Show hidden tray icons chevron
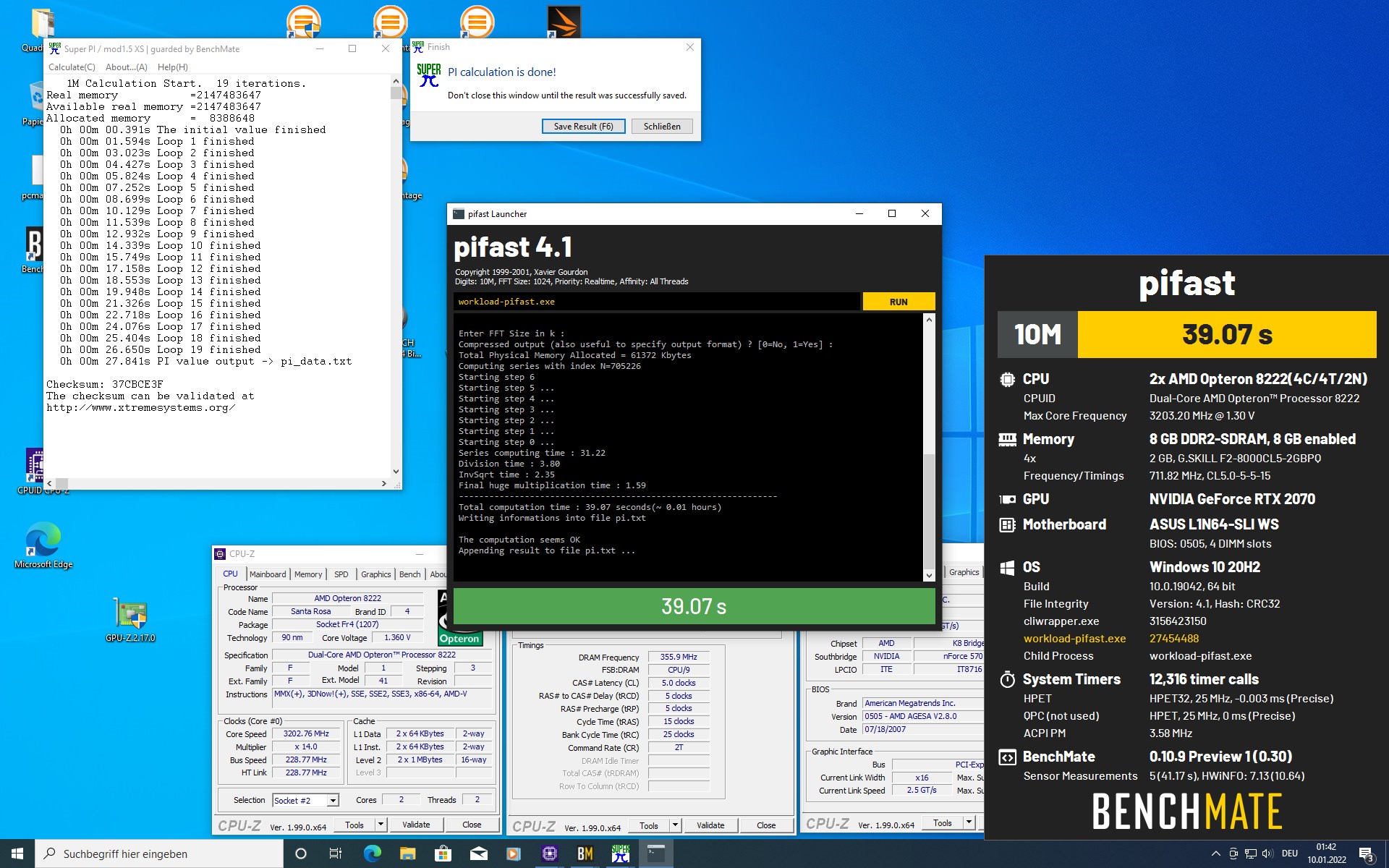 point(1215,854)
